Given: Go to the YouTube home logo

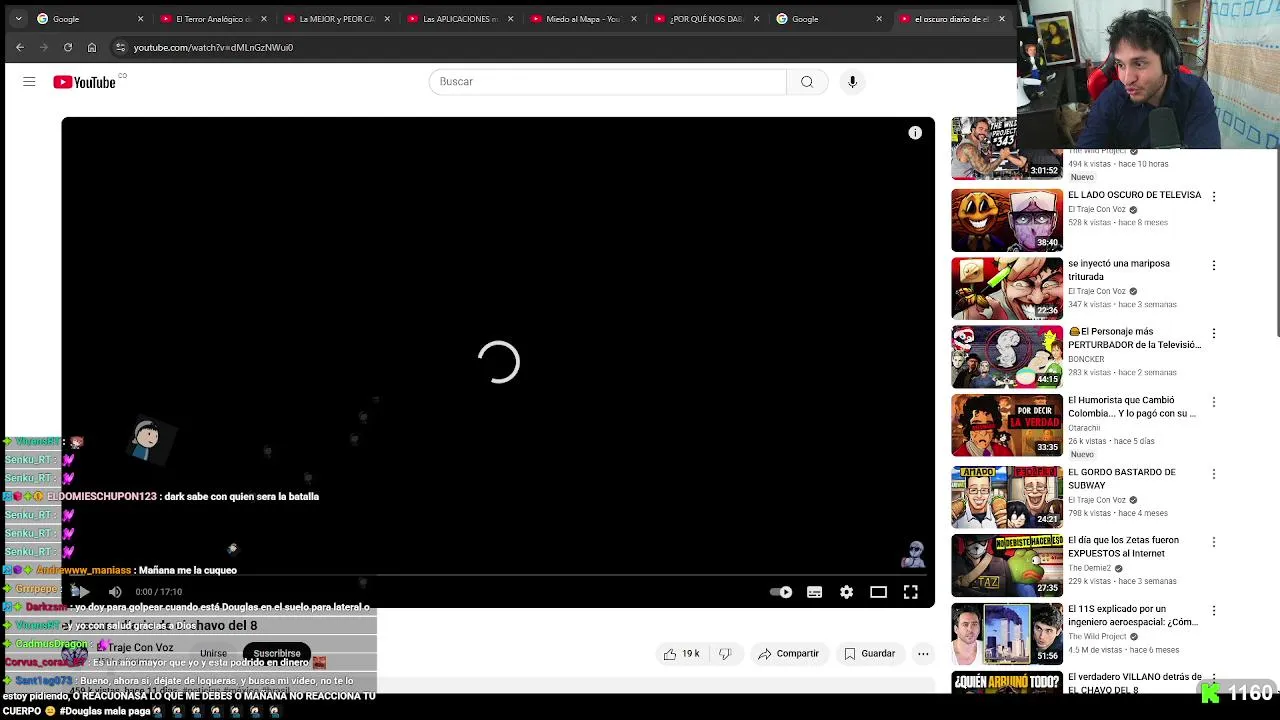Looking at the screenshot, I should 85,82.
